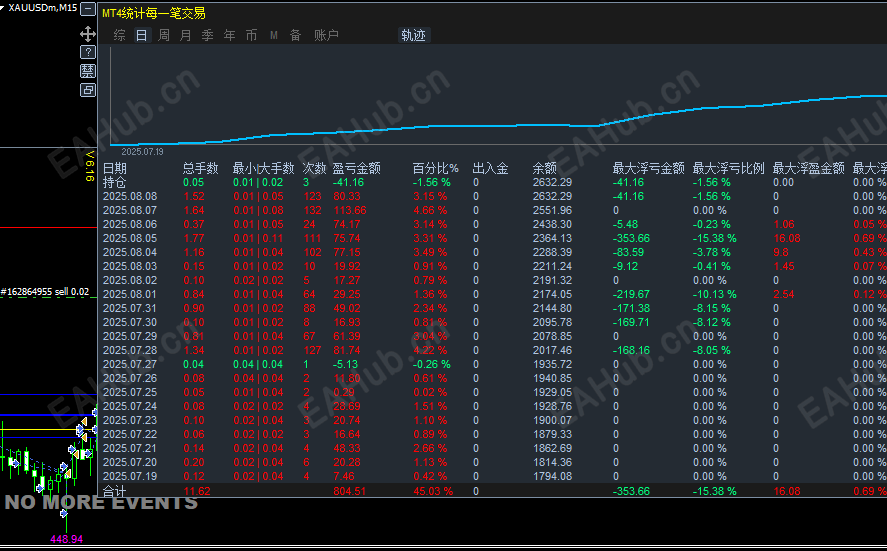
Task: Select the 2025.08.04 date row
Action: (492, 252)
